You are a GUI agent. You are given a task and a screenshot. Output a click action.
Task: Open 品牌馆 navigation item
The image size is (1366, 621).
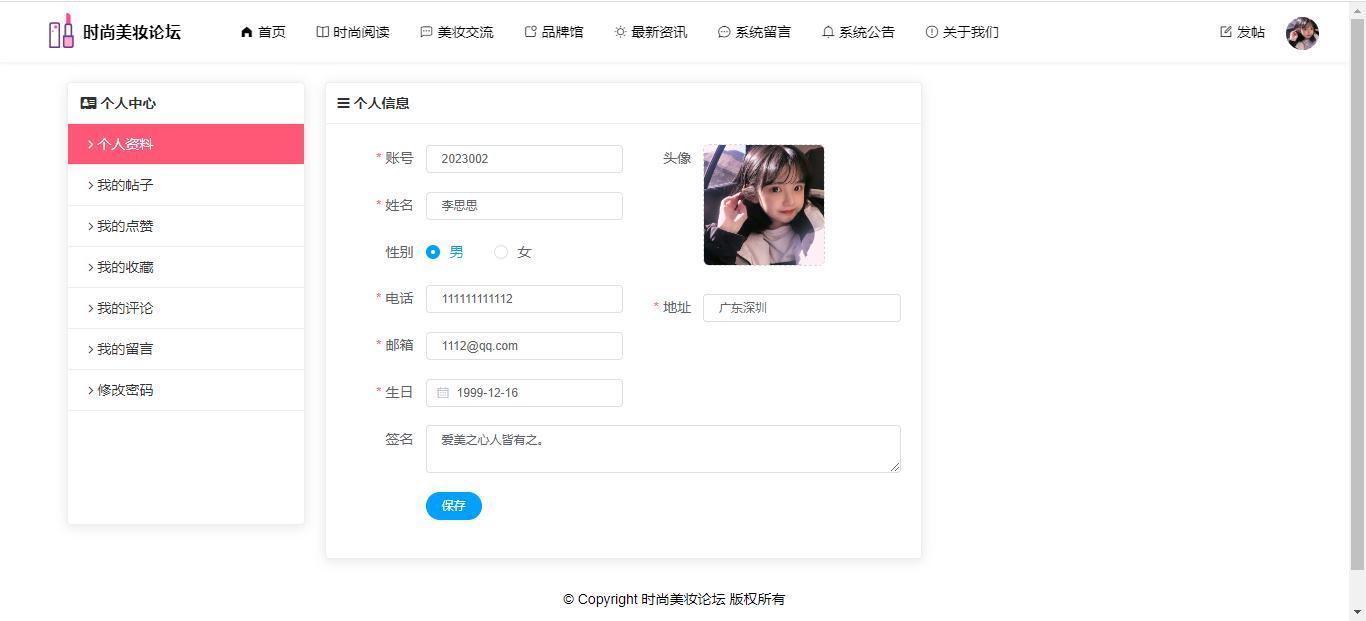point(554,32)
